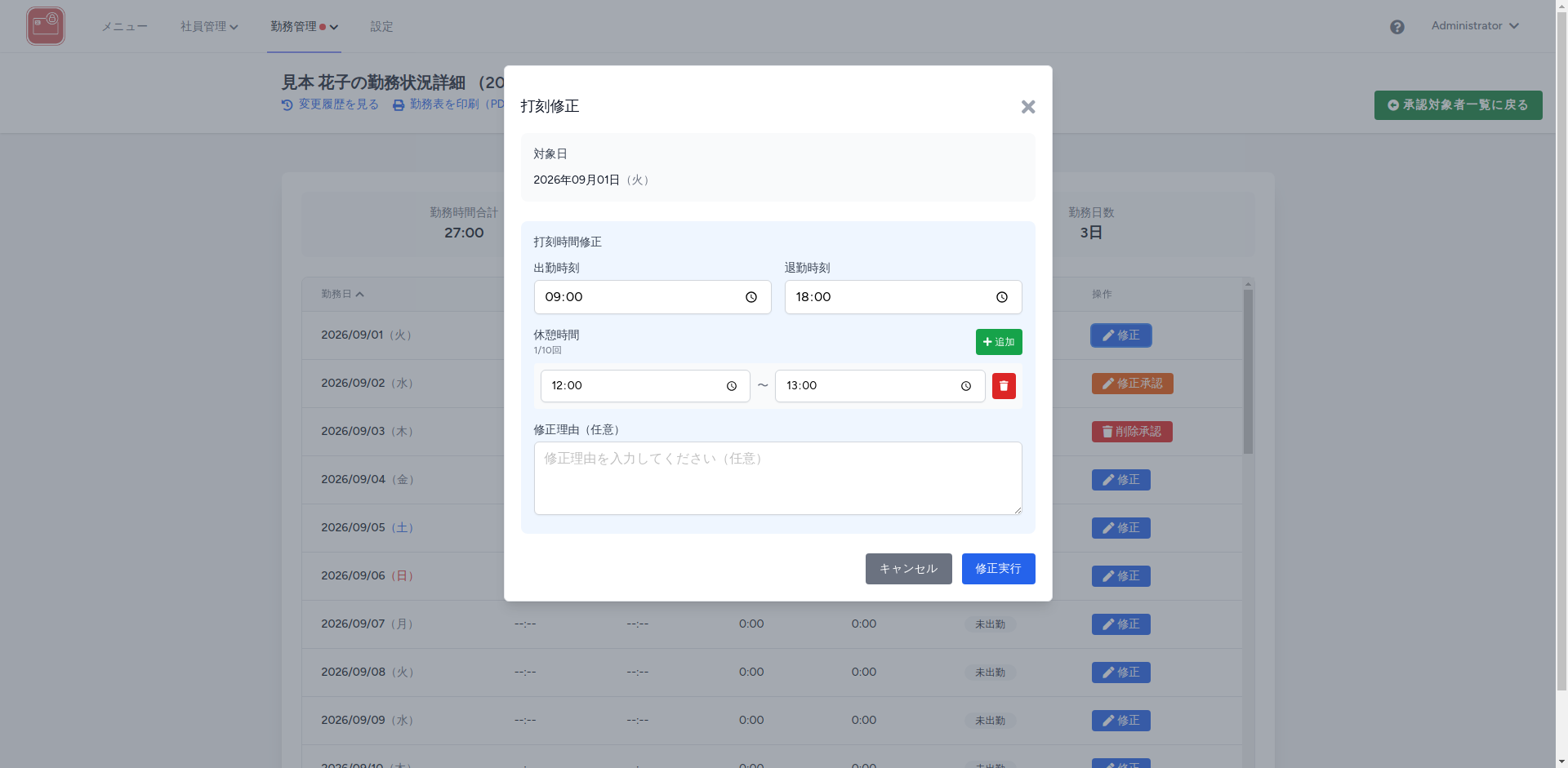Click the 未出勤 badge in 2026/09/08 row
This screenshot has width=1568, height=768.
pos(990,673)
